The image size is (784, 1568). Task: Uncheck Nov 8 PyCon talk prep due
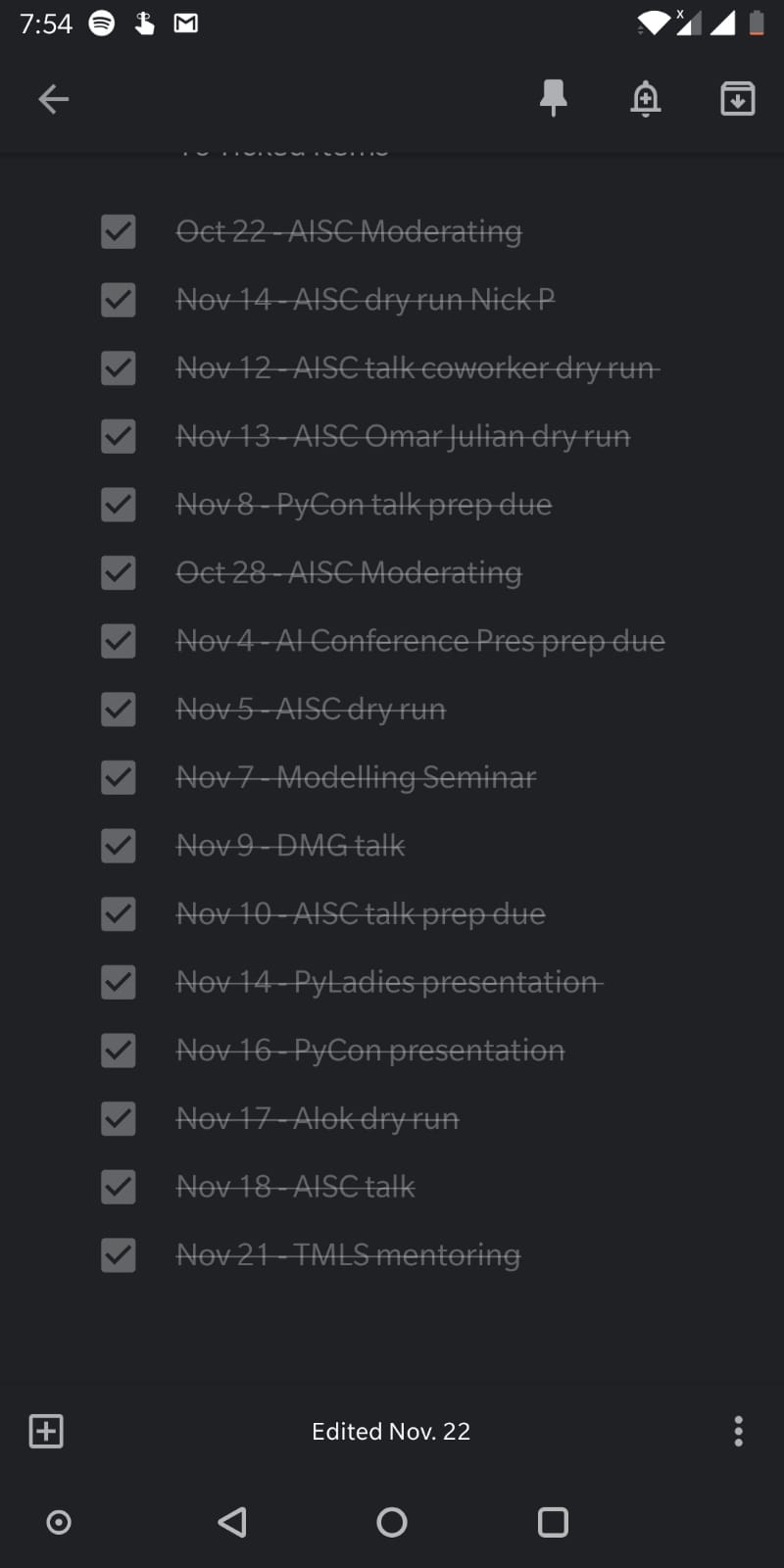119,505
